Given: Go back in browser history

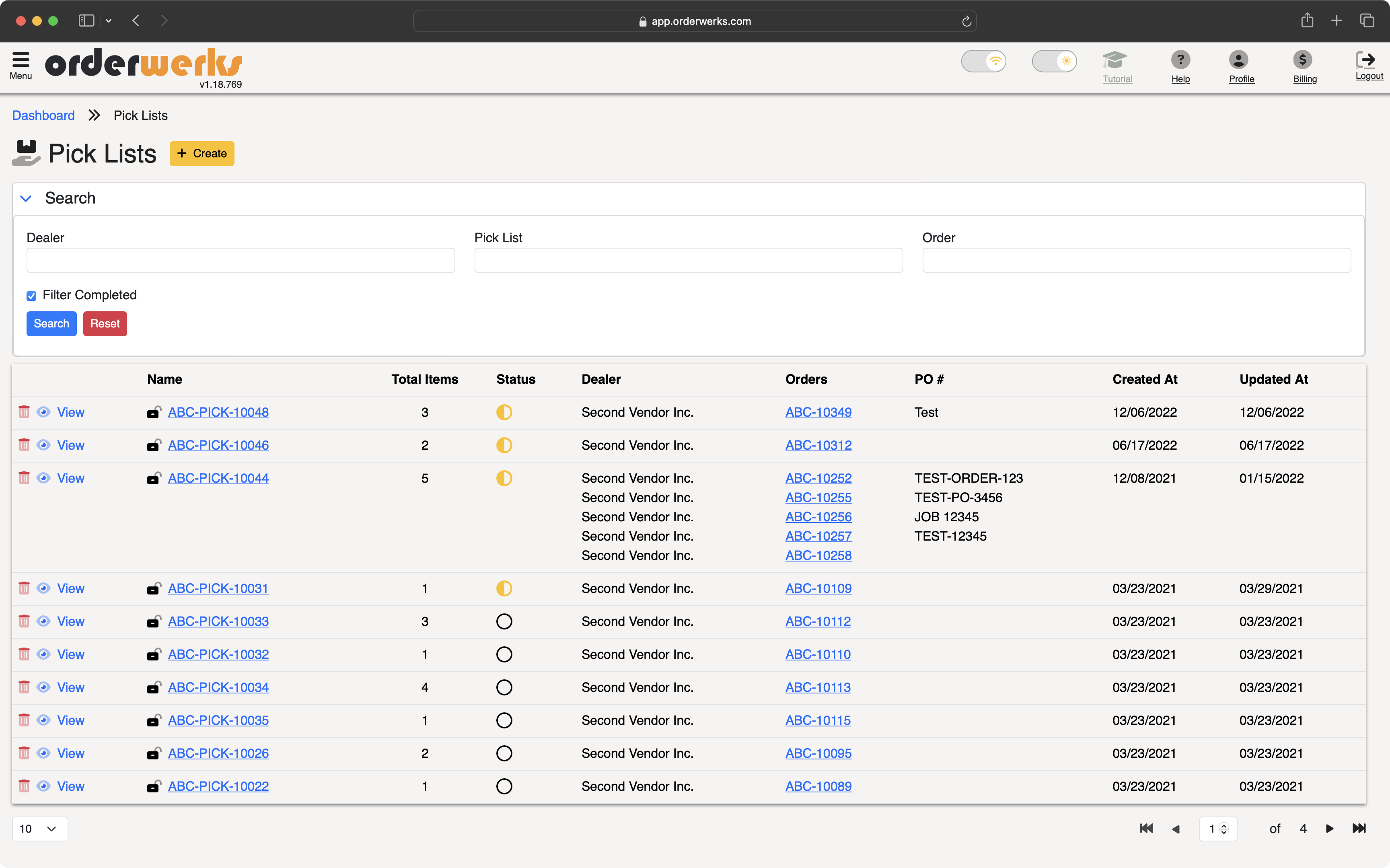Looking at the screenshot, I should pos(136,21).
